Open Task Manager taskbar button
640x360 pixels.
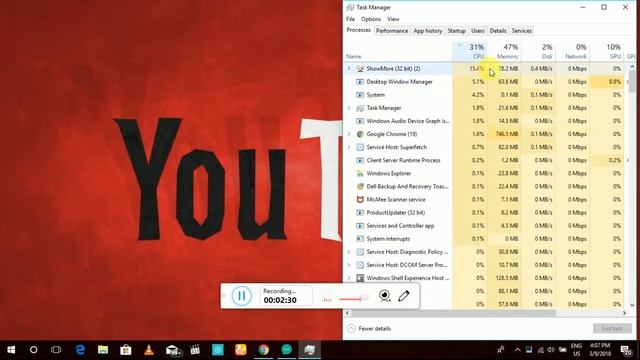(309, 350)
